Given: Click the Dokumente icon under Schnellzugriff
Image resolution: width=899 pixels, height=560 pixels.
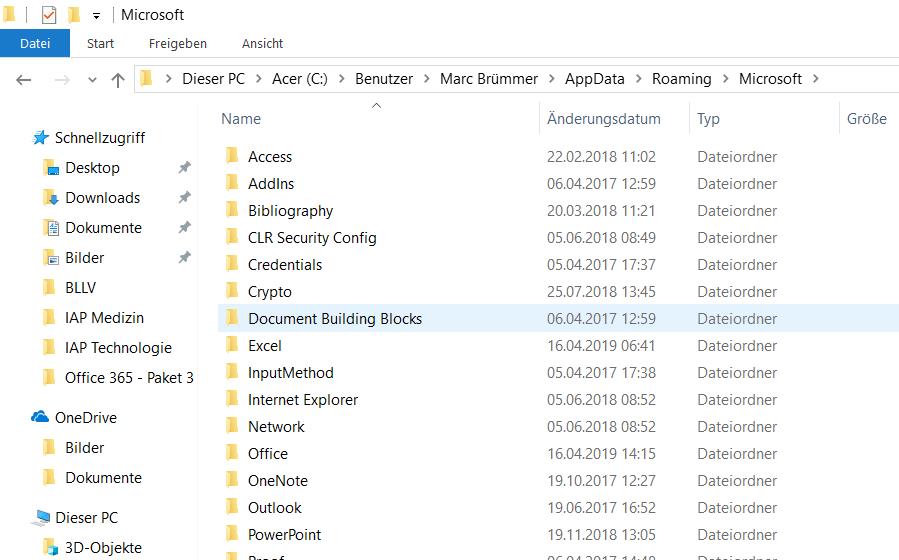Looking at the screenshot, I should (x=51, y=228).
